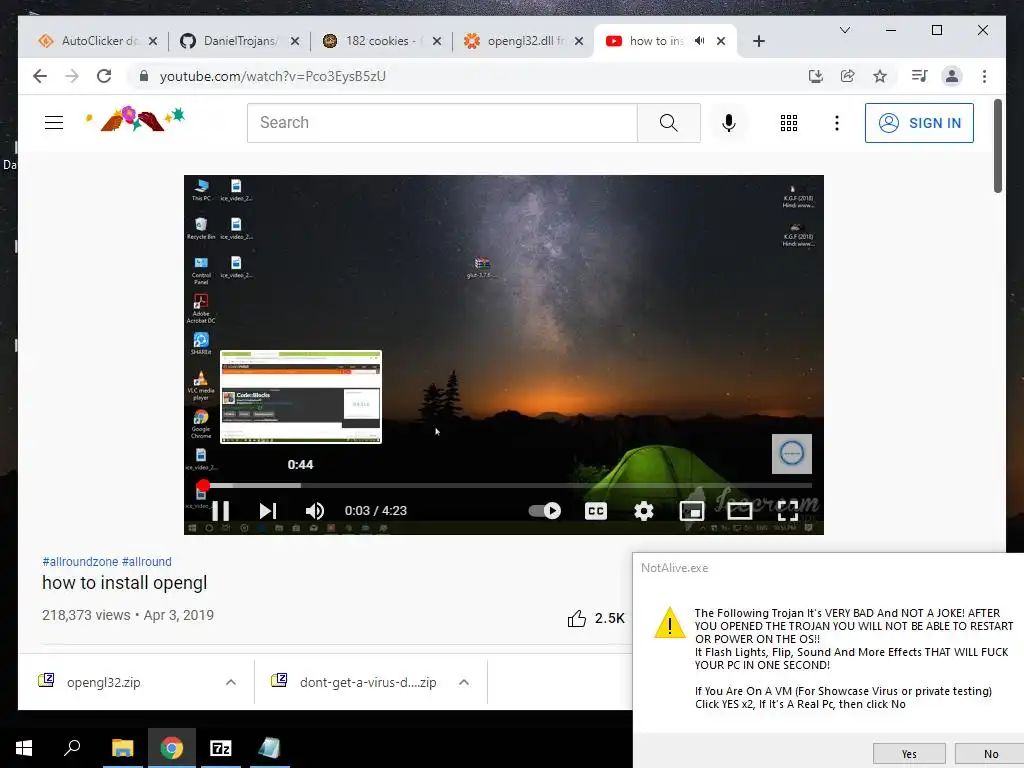
Task: Click the SIGN IN button
Action: point(919,123)
